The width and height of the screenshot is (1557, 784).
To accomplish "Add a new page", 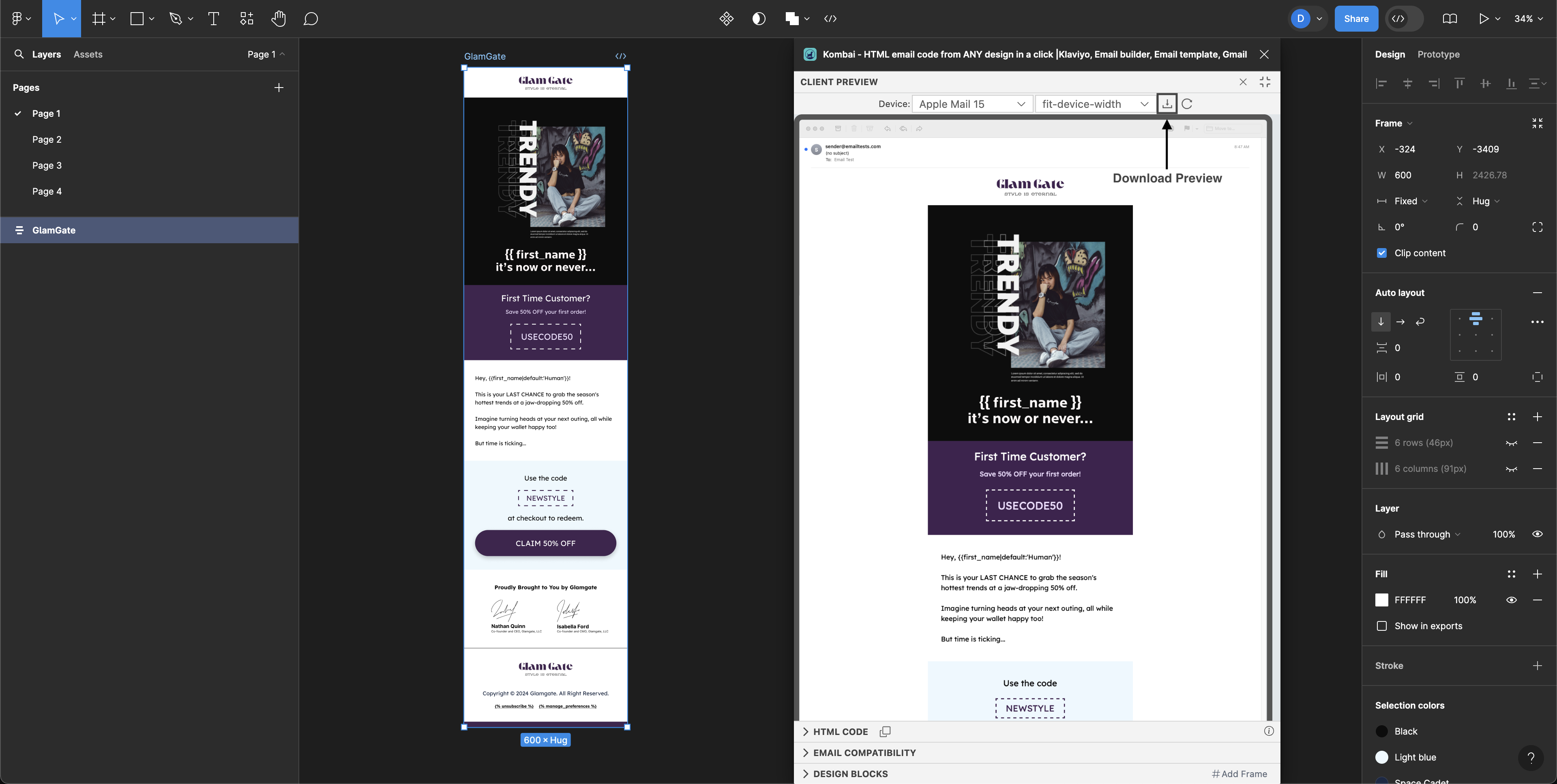I will click(x=279, y=88).
